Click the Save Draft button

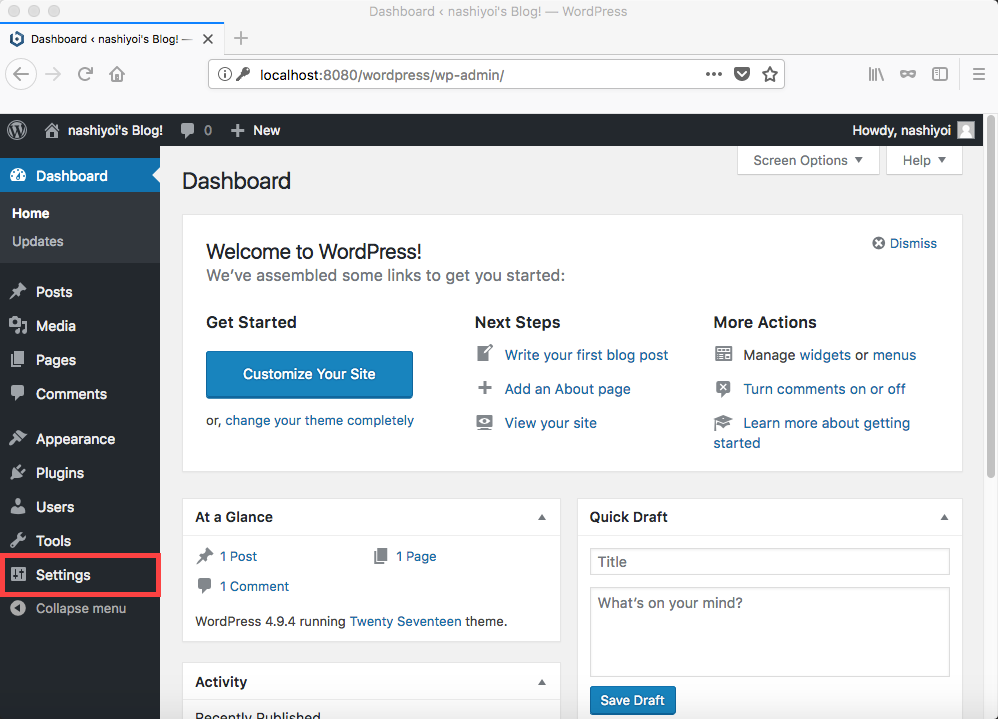coord(633,700)
